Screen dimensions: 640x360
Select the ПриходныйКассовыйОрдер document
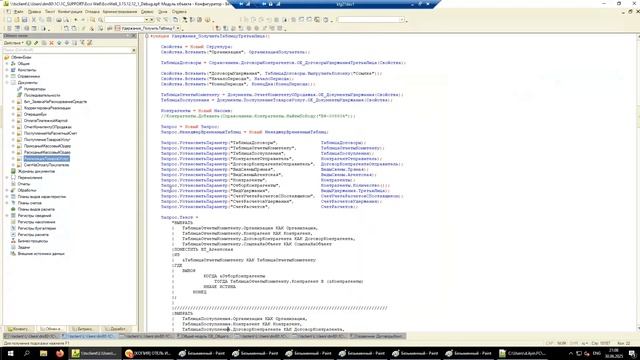click(x=47, y=146)
